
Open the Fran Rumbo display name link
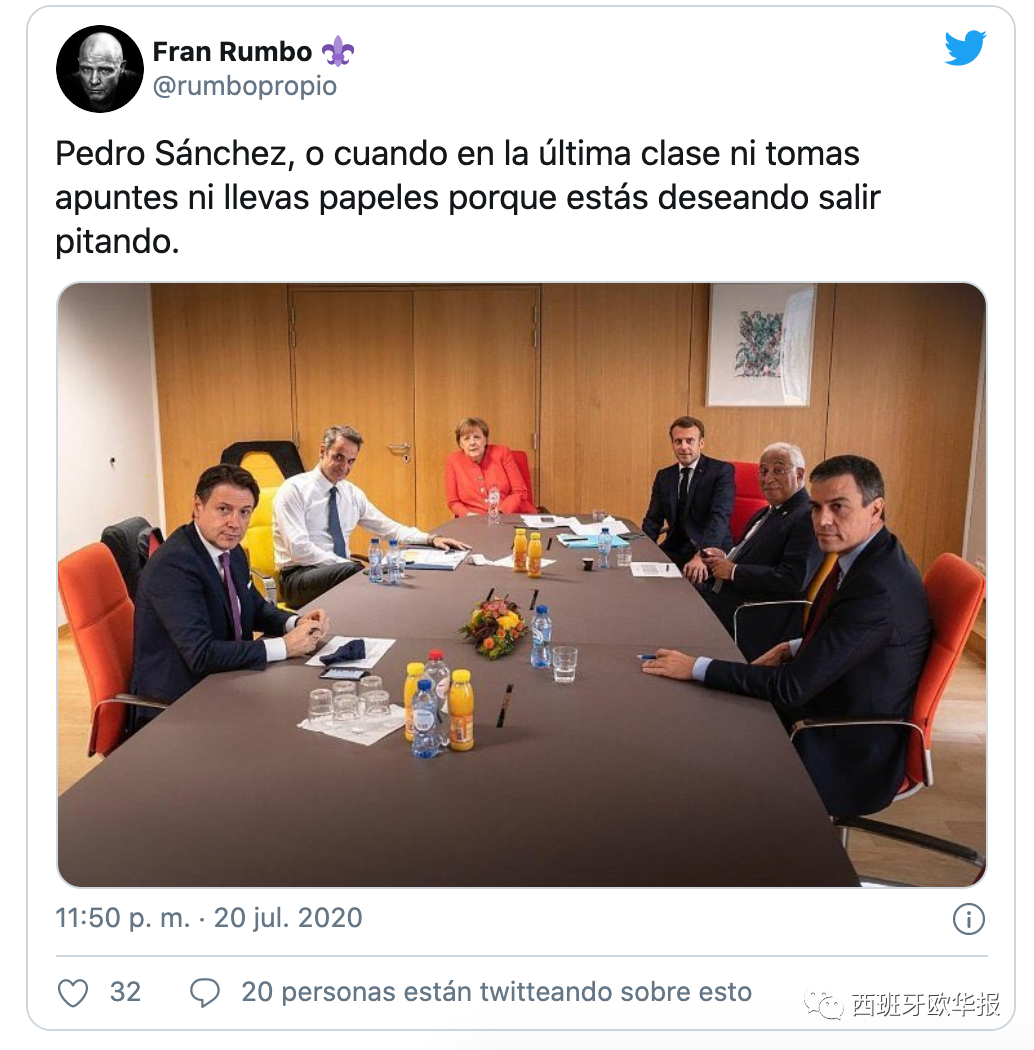tap(232, 52)
